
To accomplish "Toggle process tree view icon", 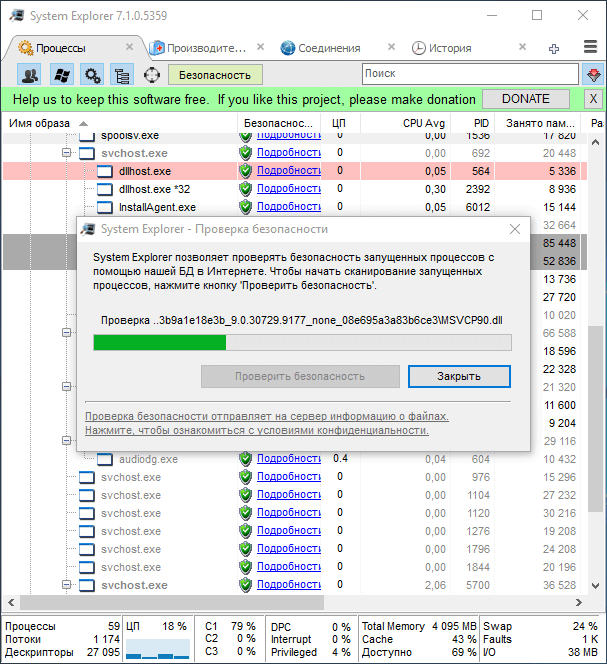I will [122, 75].
